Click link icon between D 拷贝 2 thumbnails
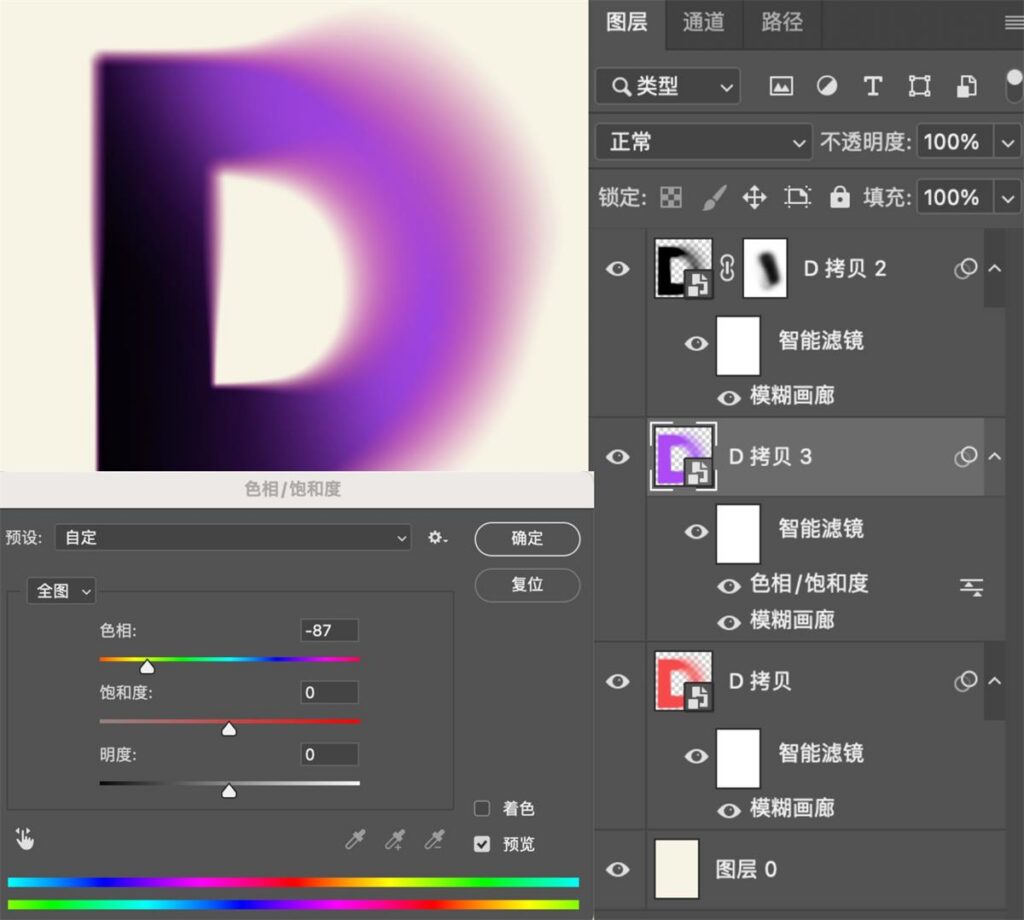1024x920 pixels. (x=727, y=268)
